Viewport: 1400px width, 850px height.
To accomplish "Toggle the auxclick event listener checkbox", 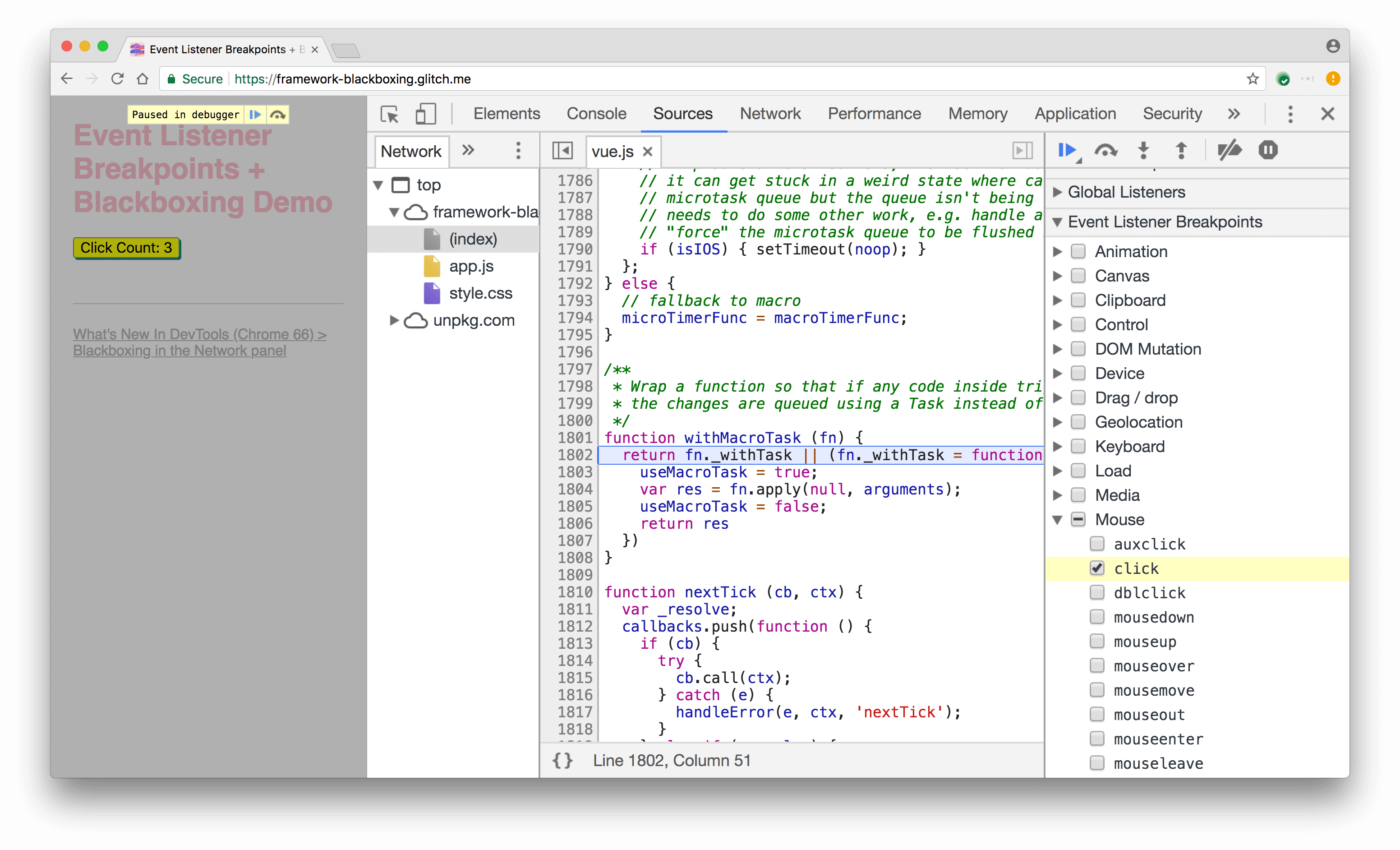I will tap(1096, 543).
